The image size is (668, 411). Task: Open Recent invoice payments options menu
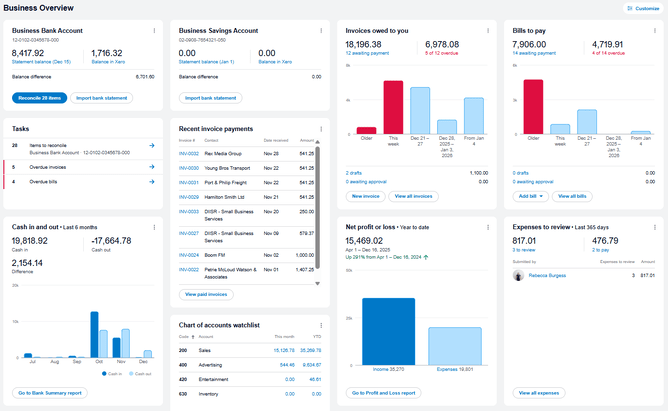click(x=320, y=128)
